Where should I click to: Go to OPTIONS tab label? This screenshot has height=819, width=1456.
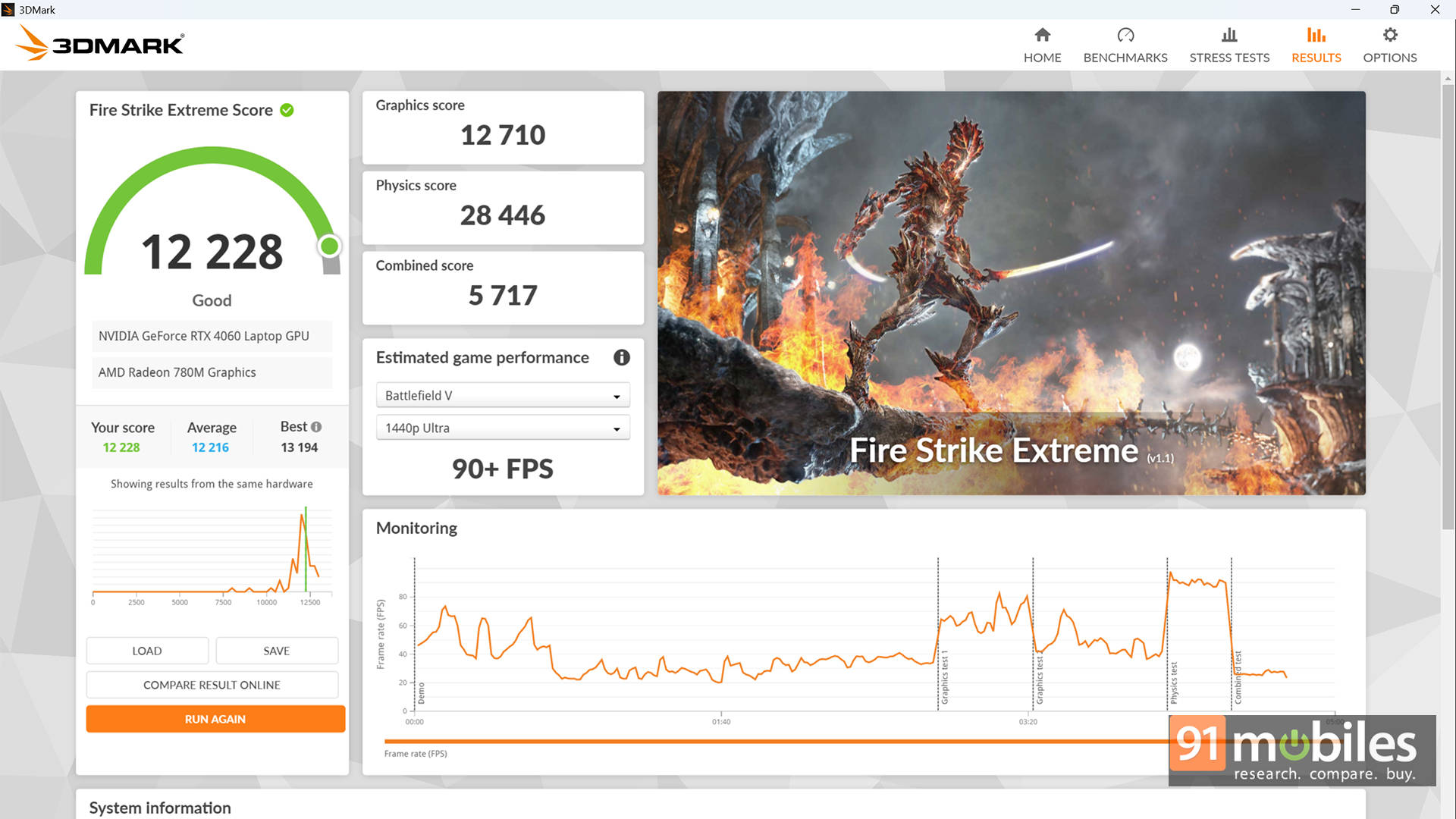click(1390, 58)
